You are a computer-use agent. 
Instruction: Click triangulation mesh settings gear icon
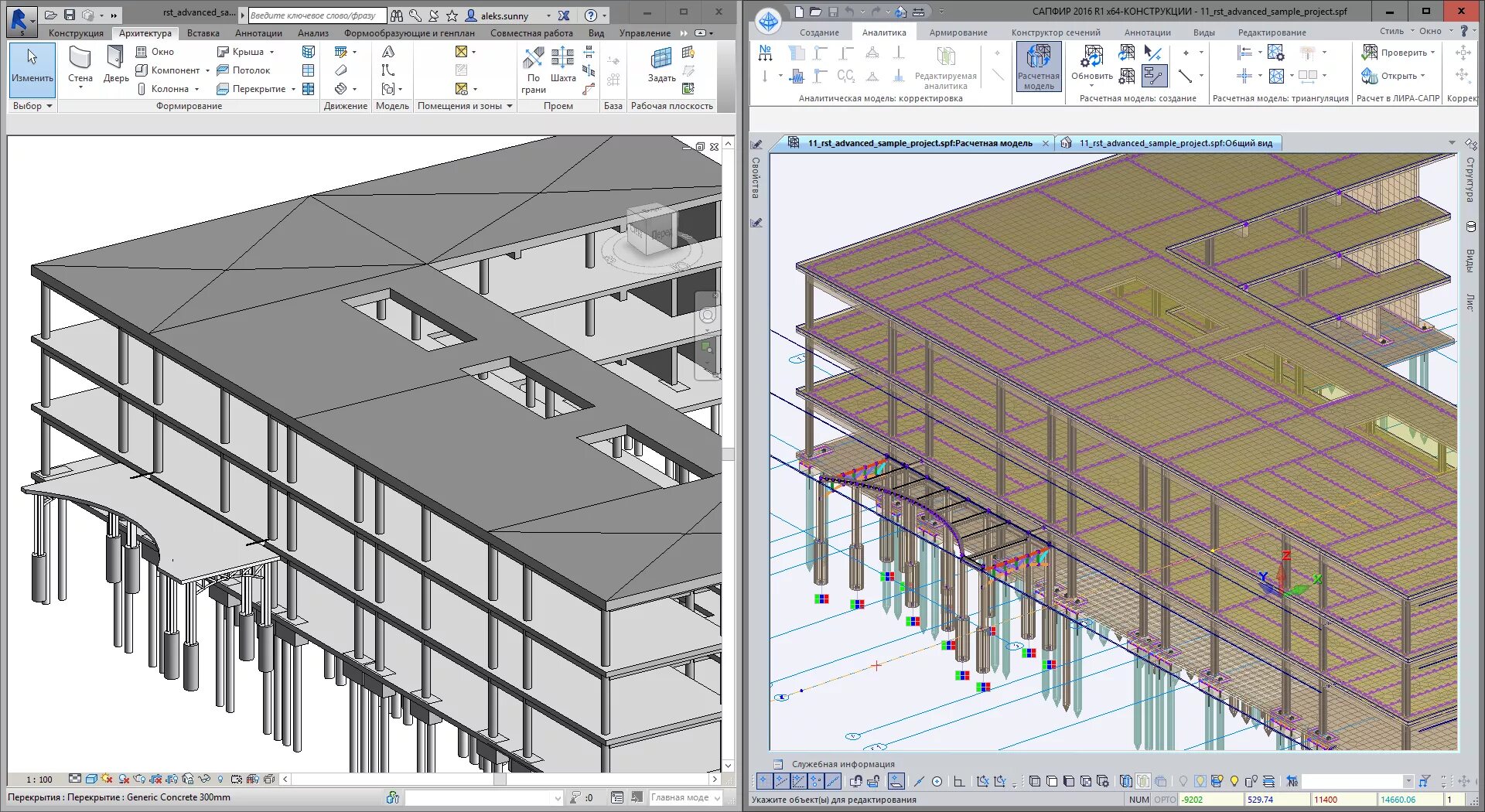[x=1276, y=53]
